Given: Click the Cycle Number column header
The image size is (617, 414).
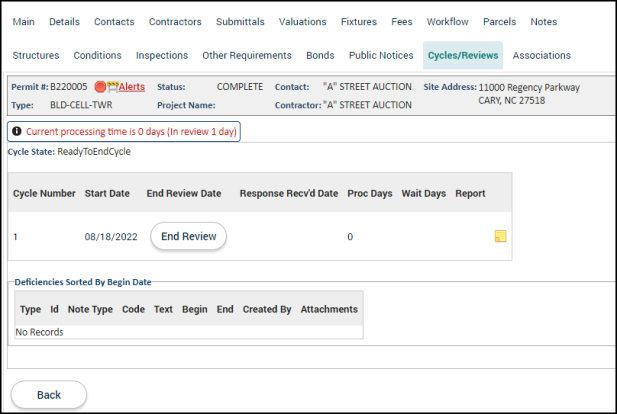Looking at the screenshot, I should [x=44, y=194].
